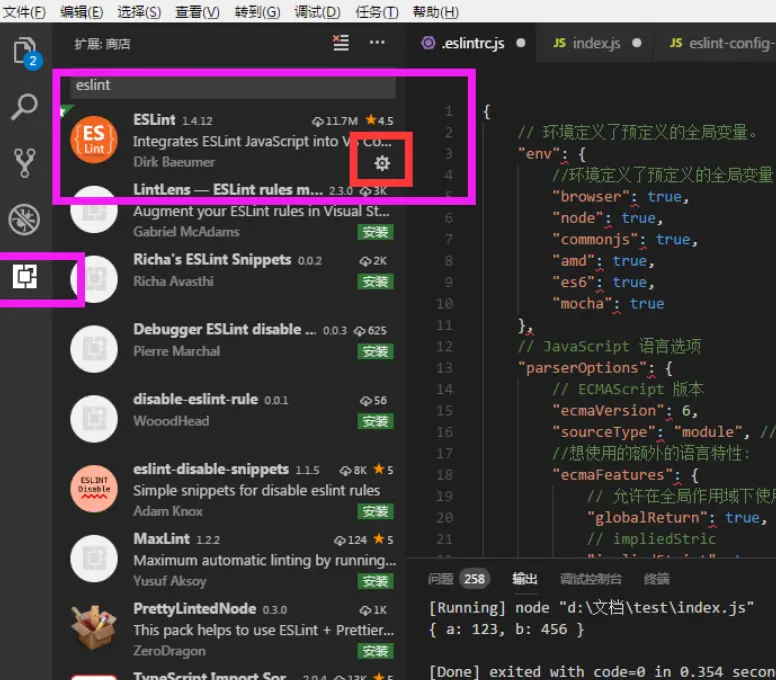Select Debugger ESLint disable title
The width and height of the screenshot is (776, 680).
coord(224,329)
